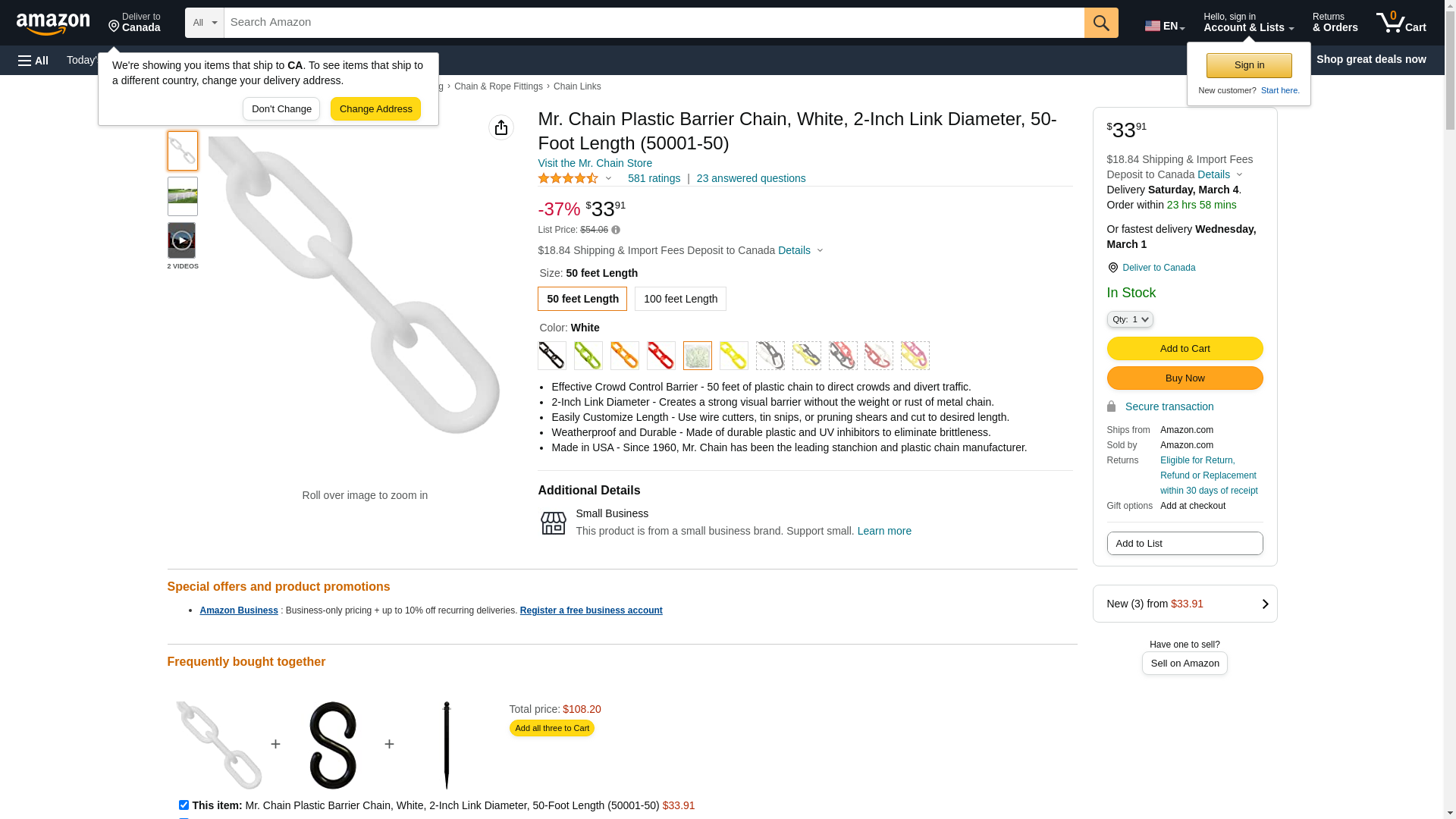Viewport: 1456px width, 819px height.
Task: Open the shopping cart
Action: click(1401, 23)
